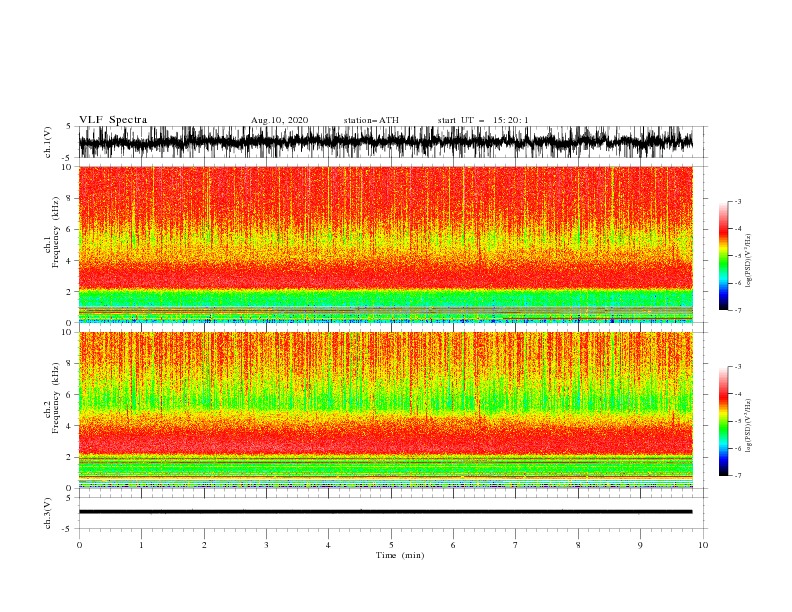792x612 pixels.
Task: Select the "start UT = 15:20:1" text
Action: [x=483, y=120]
